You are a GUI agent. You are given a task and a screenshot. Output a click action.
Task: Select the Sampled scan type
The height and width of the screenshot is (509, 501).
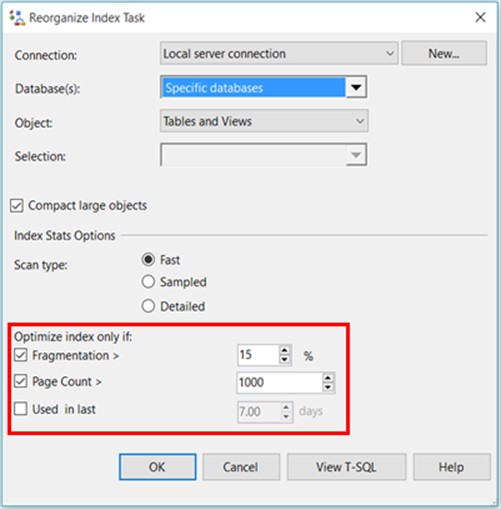(148, 282)
